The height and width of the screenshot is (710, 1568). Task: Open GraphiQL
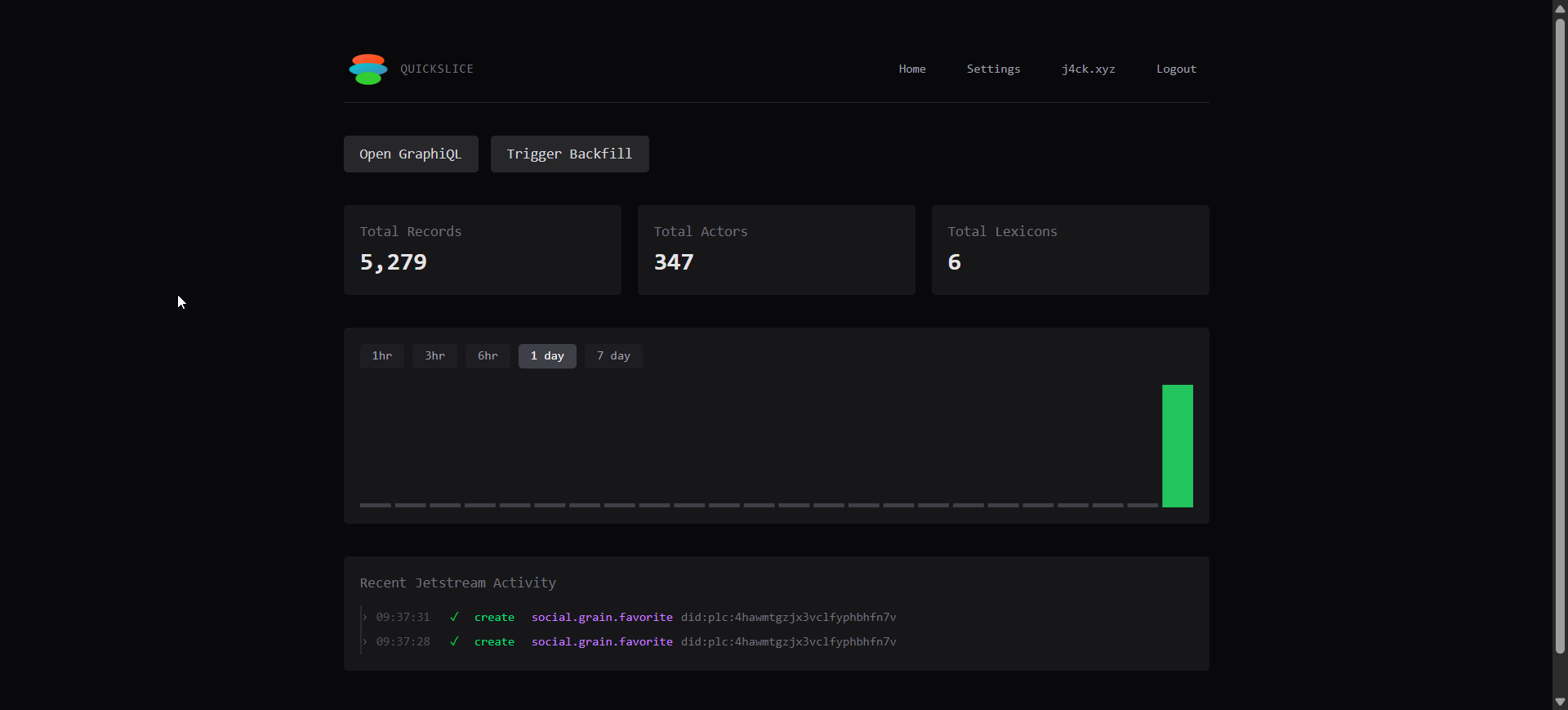coord(411,154)
